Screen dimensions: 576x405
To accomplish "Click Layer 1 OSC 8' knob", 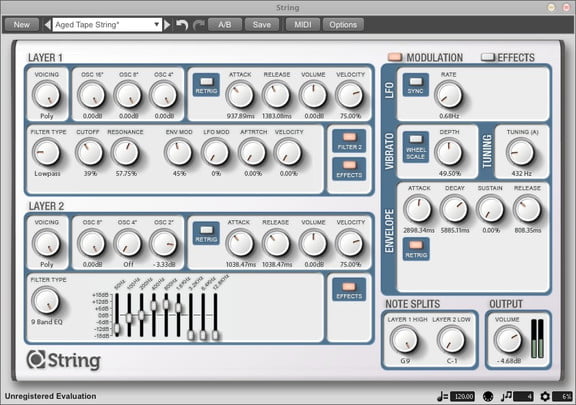I will point(128,95).
